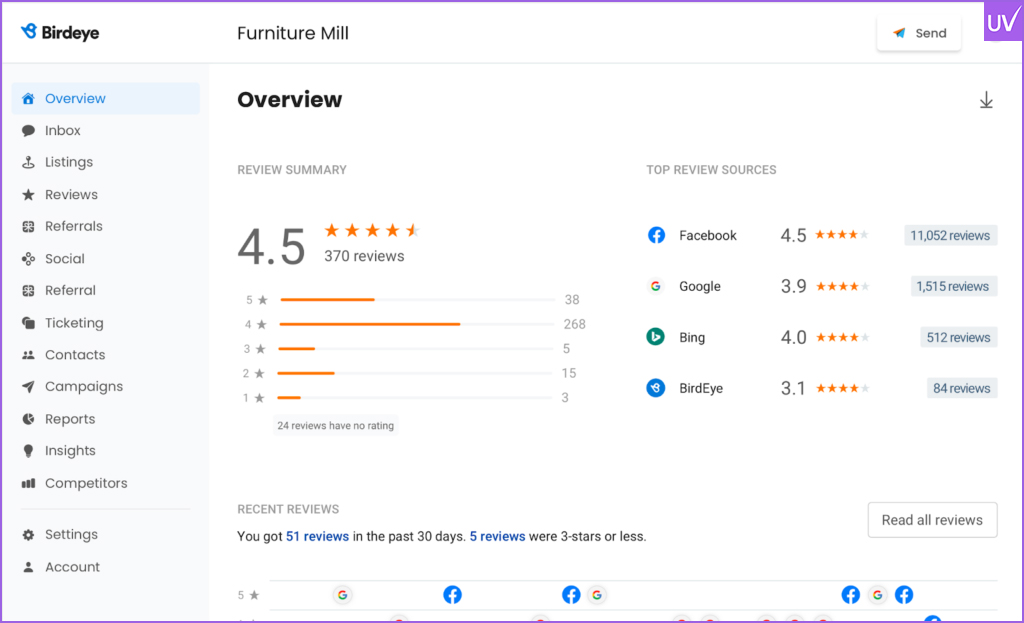Open the 11,052 reviews Facebook badge
Image resolution: width=1024 pixels, height=623 pixels.
(950, 235)
